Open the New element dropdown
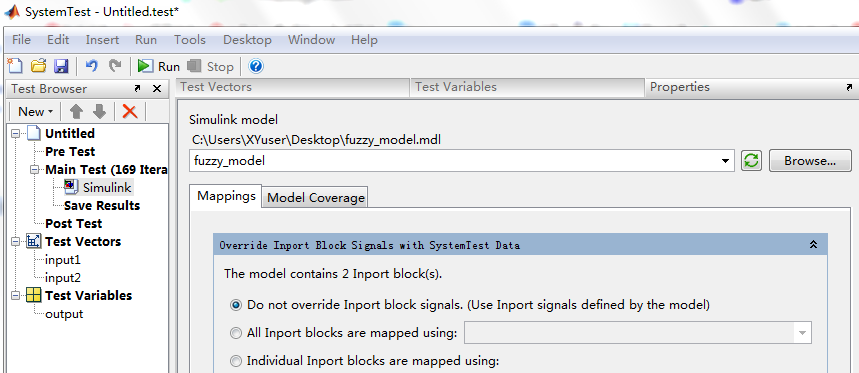859x373 pixels. pos(35,112)
